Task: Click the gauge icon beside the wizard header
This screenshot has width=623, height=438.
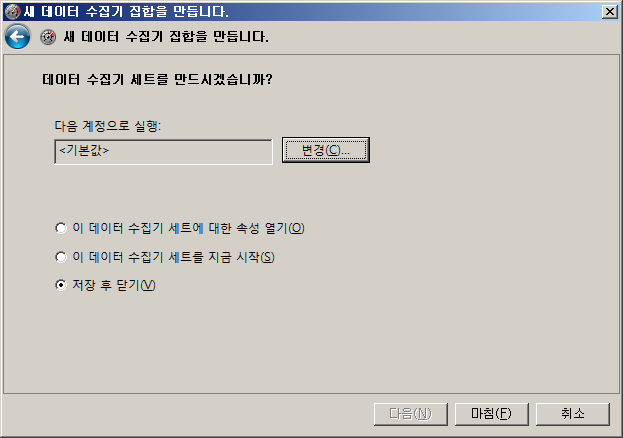Action: tap(48, 37)
